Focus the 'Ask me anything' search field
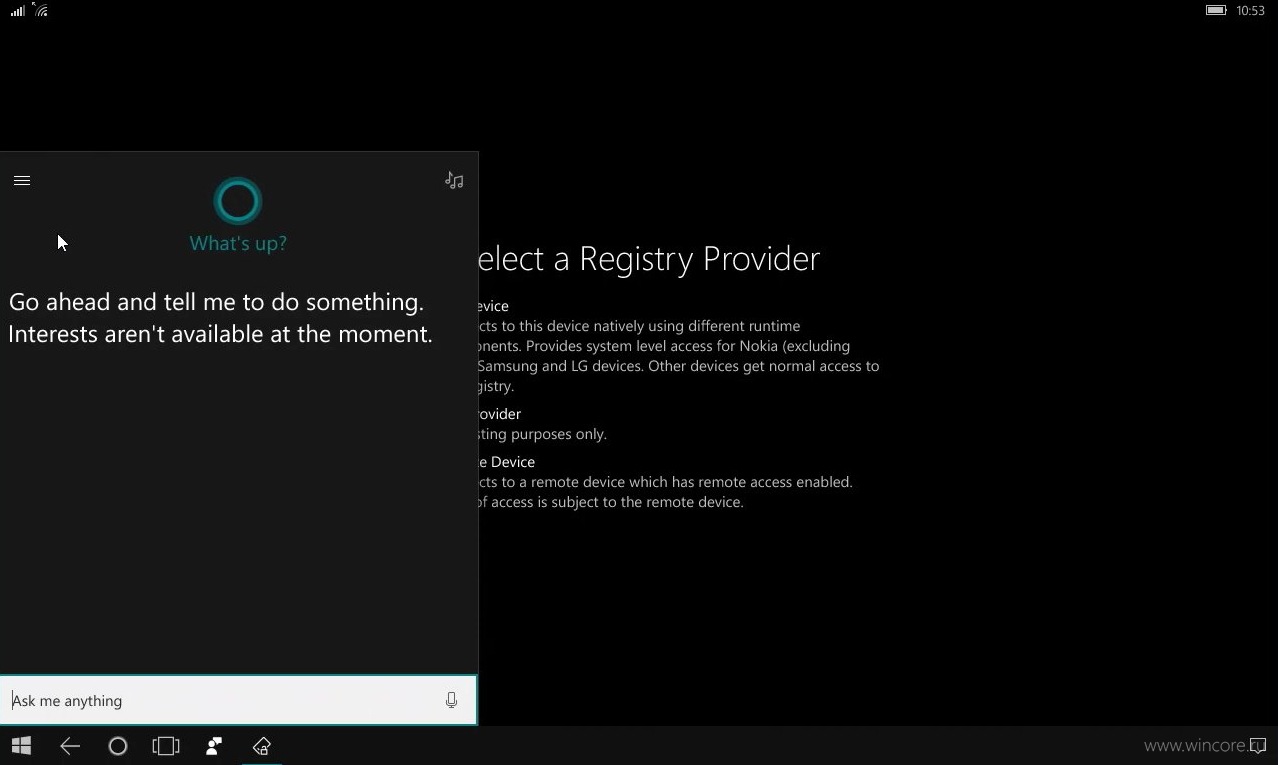This screenshot has height=765, width=1278. click(x=238, y=700)
